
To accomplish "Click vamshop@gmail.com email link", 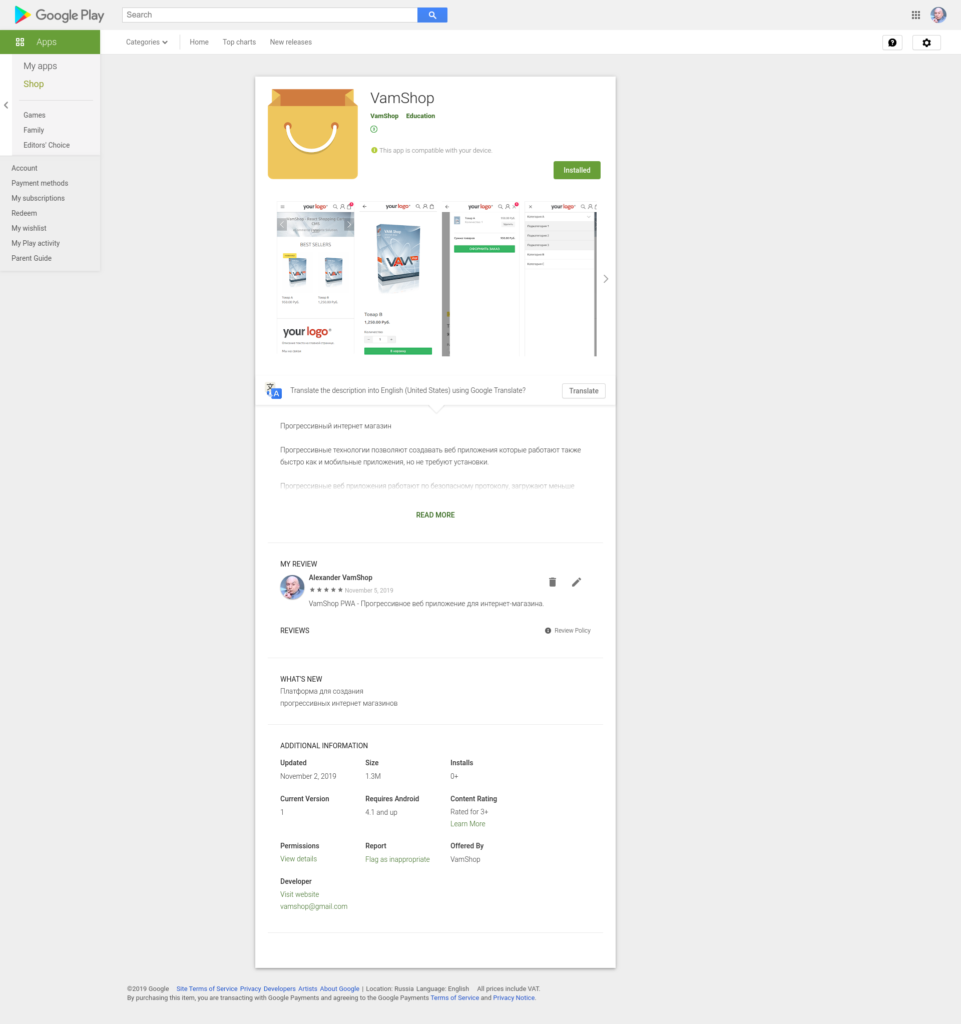I will [313, 906].
